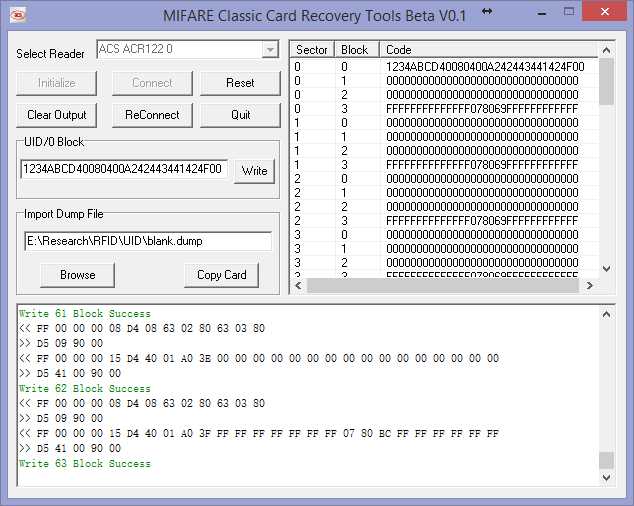Click the Reset button
The image size is (634, 506).
point(240,83)
